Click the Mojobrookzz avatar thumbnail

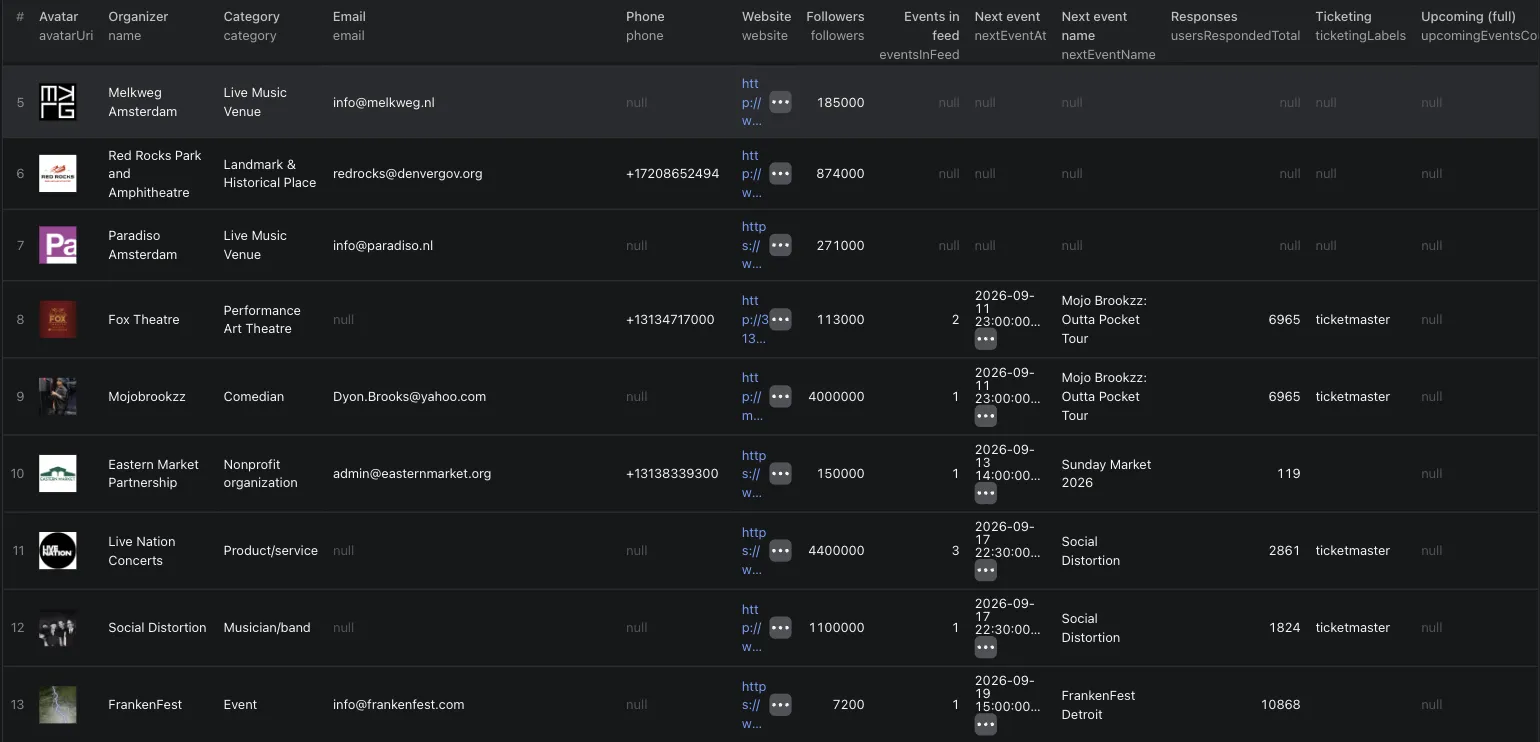coord(57,396)
